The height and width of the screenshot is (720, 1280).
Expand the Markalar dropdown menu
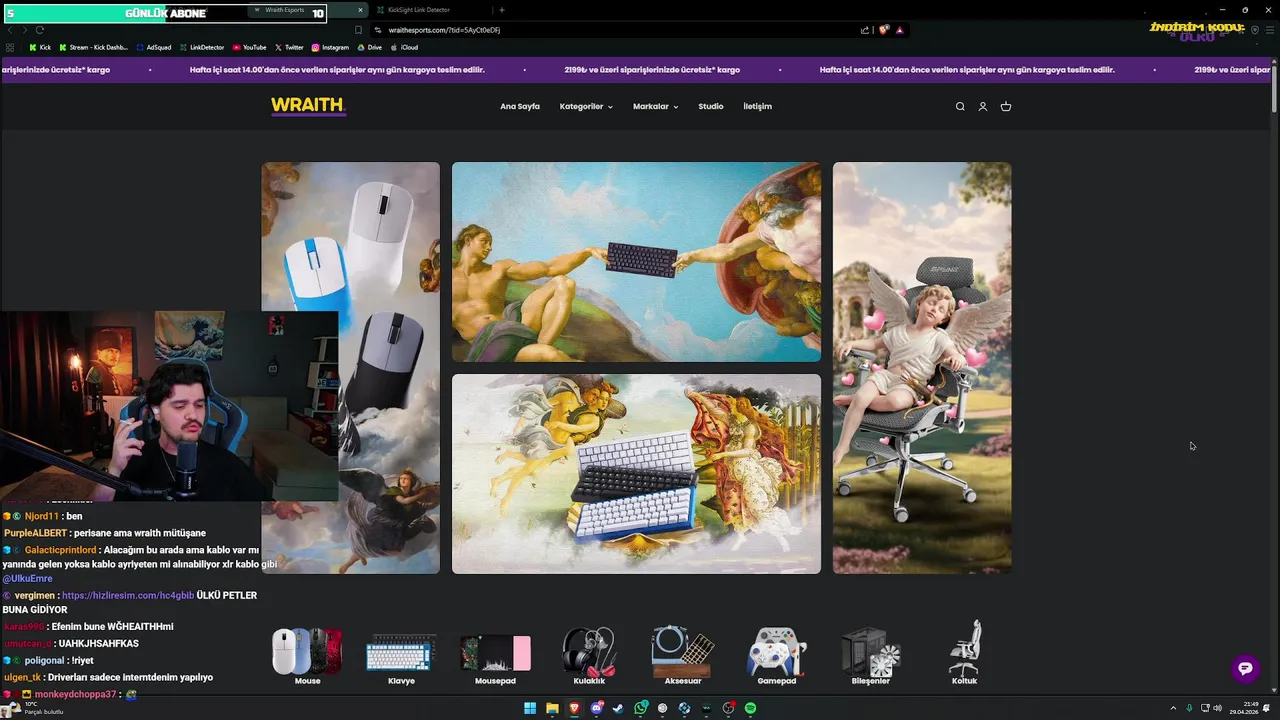[x=655, y=107]
